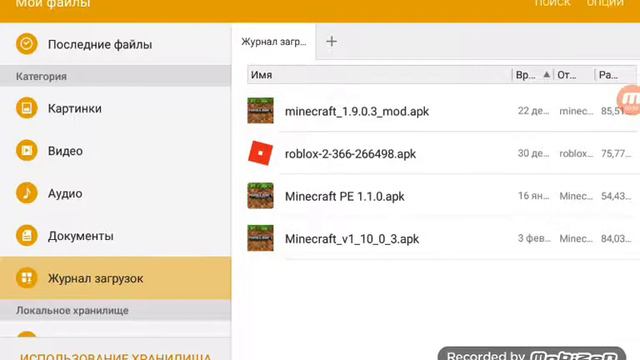Select file minecraft_1.9.0.3_mod.apk
Image resolution: width=640 pixels, height=360 pixels.
pyautogui.click(x=357, y=111)
